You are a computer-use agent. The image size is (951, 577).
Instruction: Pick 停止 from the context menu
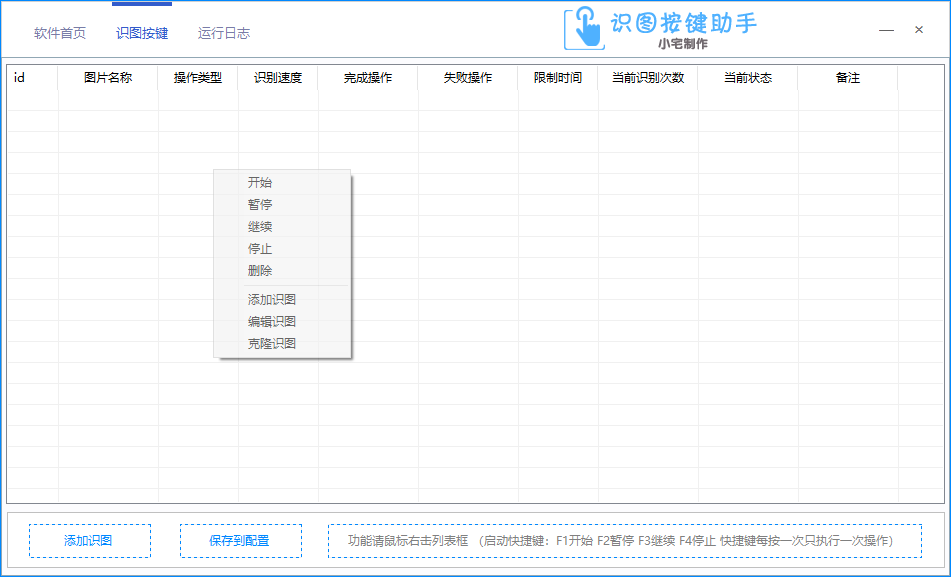coord(260,248)
